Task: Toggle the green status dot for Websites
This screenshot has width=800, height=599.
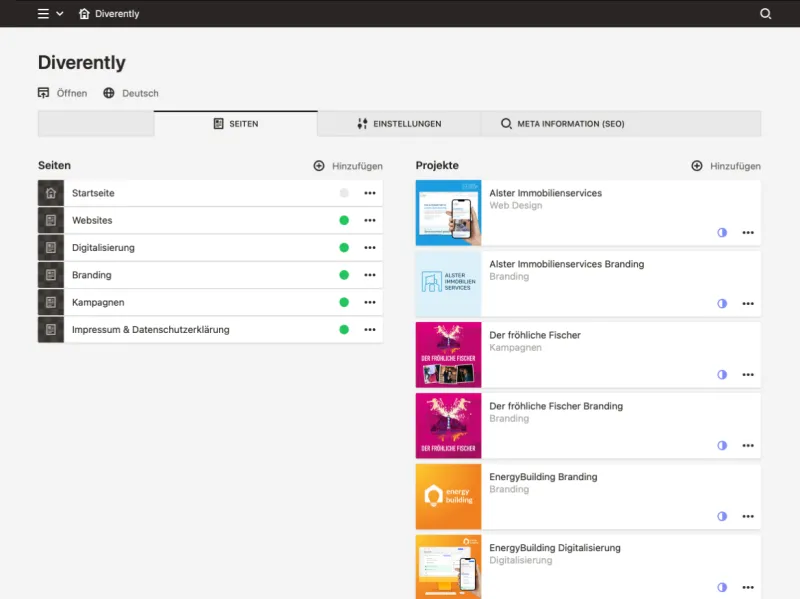Action: point(344,220)
